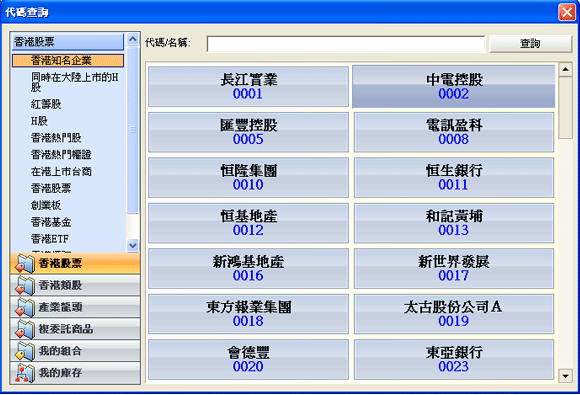Select stock 恒隆集團 0010

(x=248, y=178)
